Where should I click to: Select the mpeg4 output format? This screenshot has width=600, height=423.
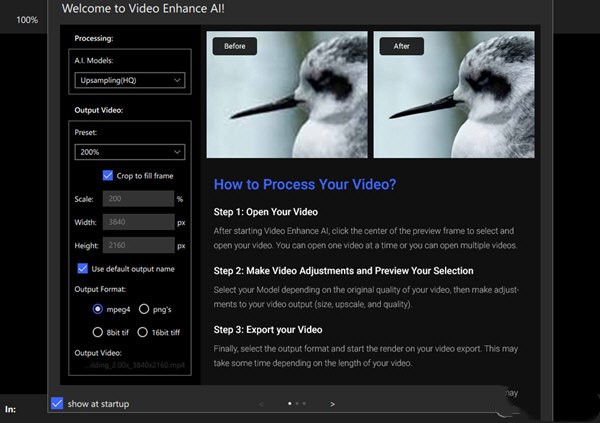(x=98, y=309)
